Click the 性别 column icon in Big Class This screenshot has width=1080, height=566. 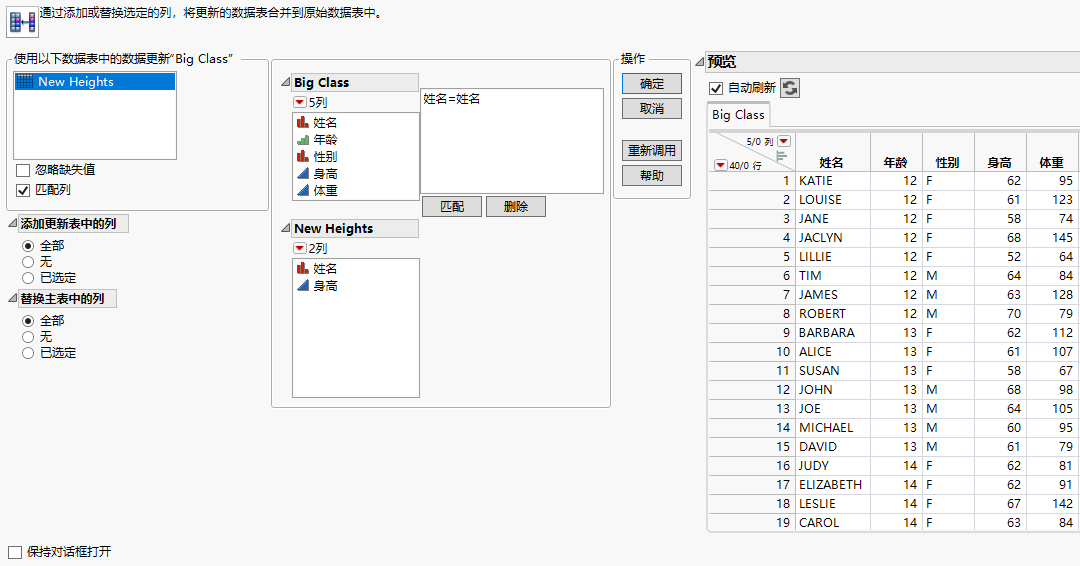point(302,157)
